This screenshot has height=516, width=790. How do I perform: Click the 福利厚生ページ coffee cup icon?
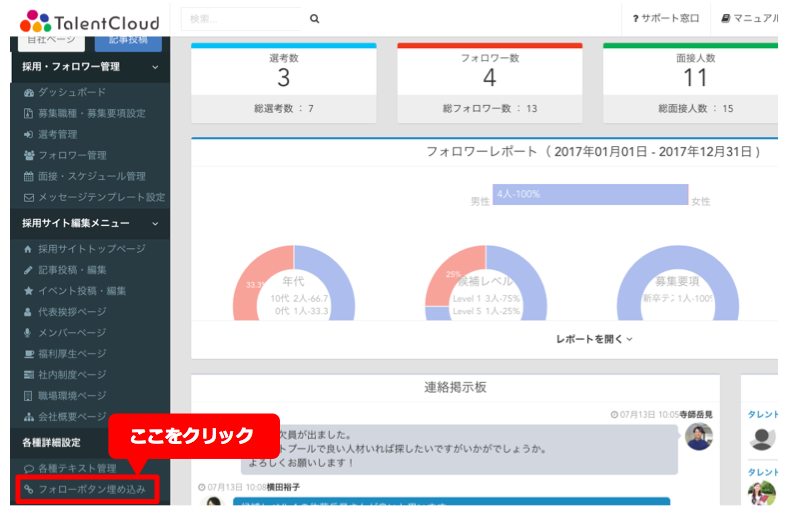click(x=29, y=354)
